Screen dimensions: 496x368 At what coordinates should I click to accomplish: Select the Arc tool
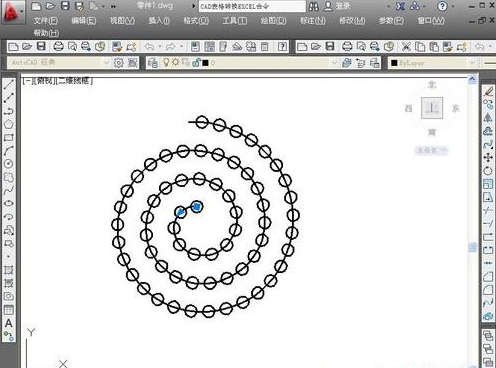(x=9, y=151)
